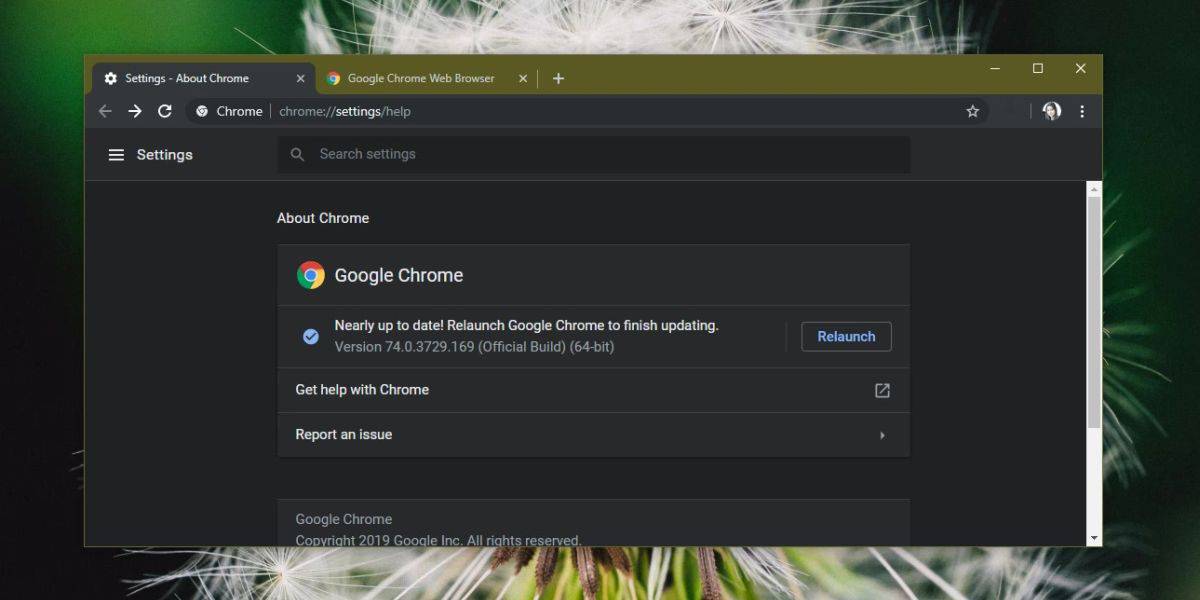Reload the page with refresh icon

[x=165, y=111]
